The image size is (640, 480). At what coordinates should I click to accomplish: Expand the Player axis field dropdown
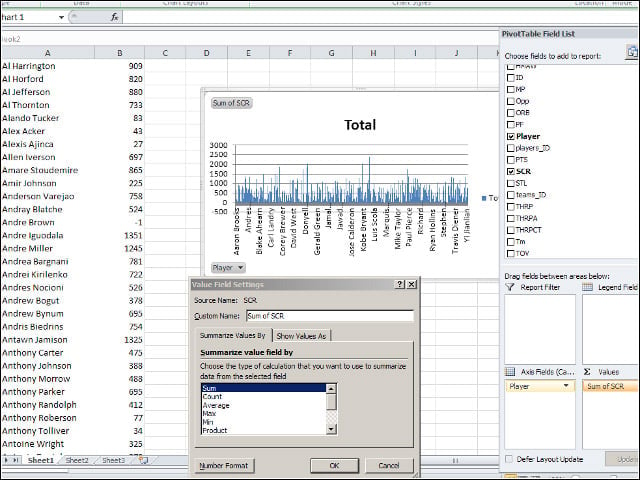pos(566,386)
